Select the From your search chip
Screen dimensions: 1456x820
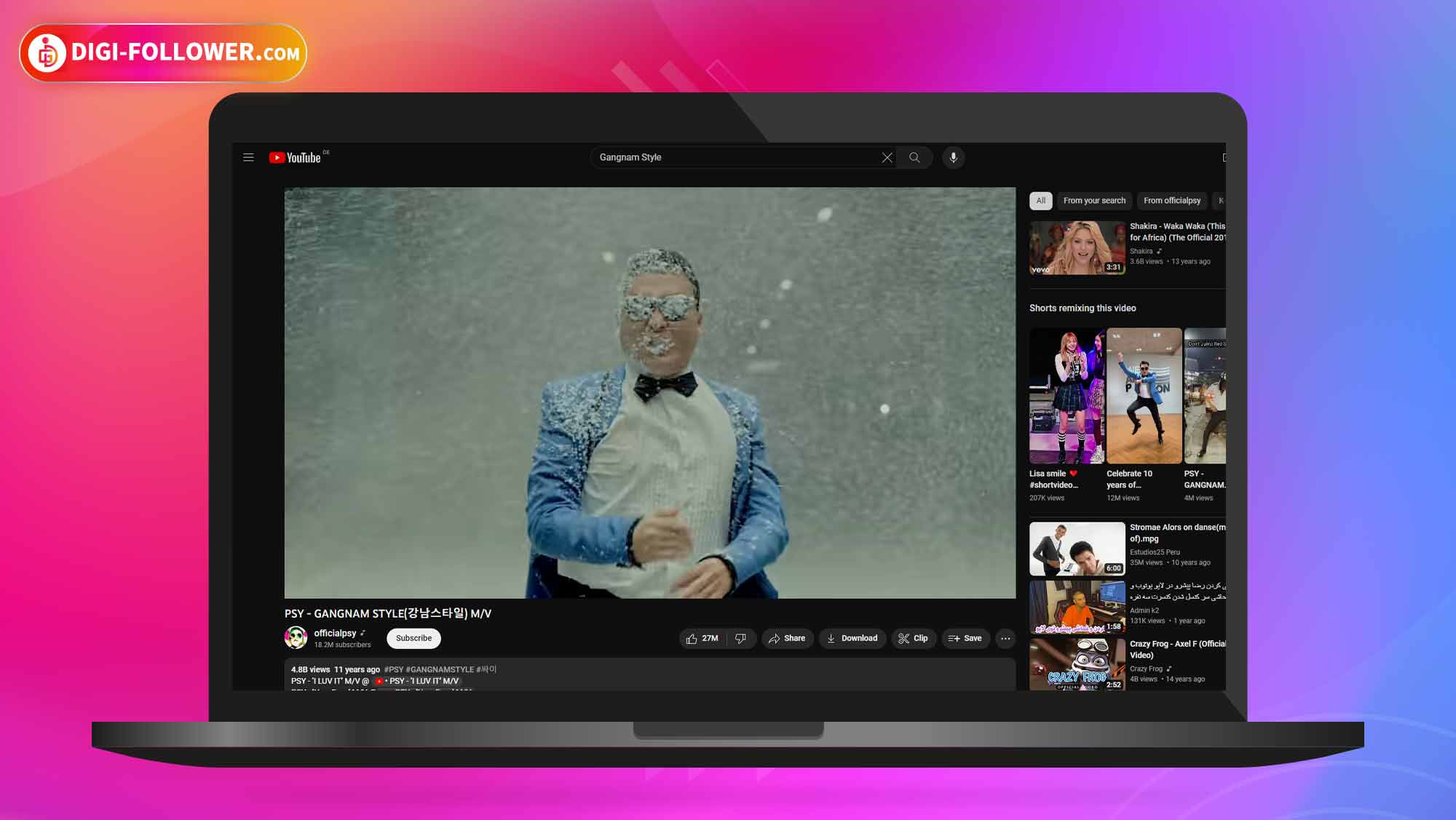pos(1094,201)
